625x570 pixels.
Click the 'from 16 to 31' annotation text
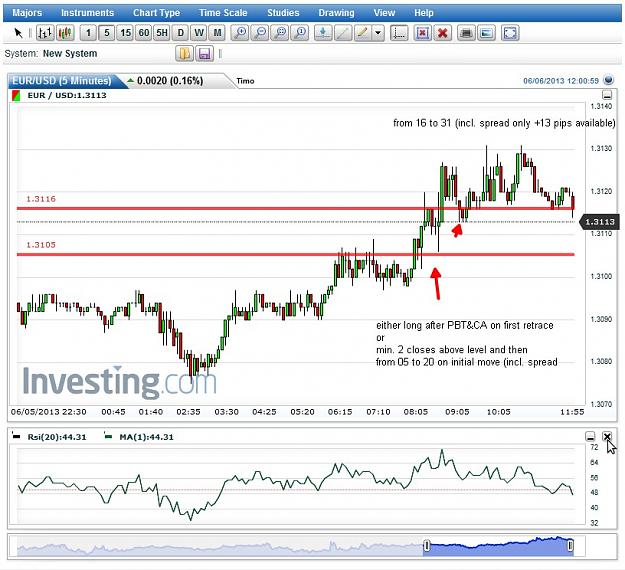point(504,123)
